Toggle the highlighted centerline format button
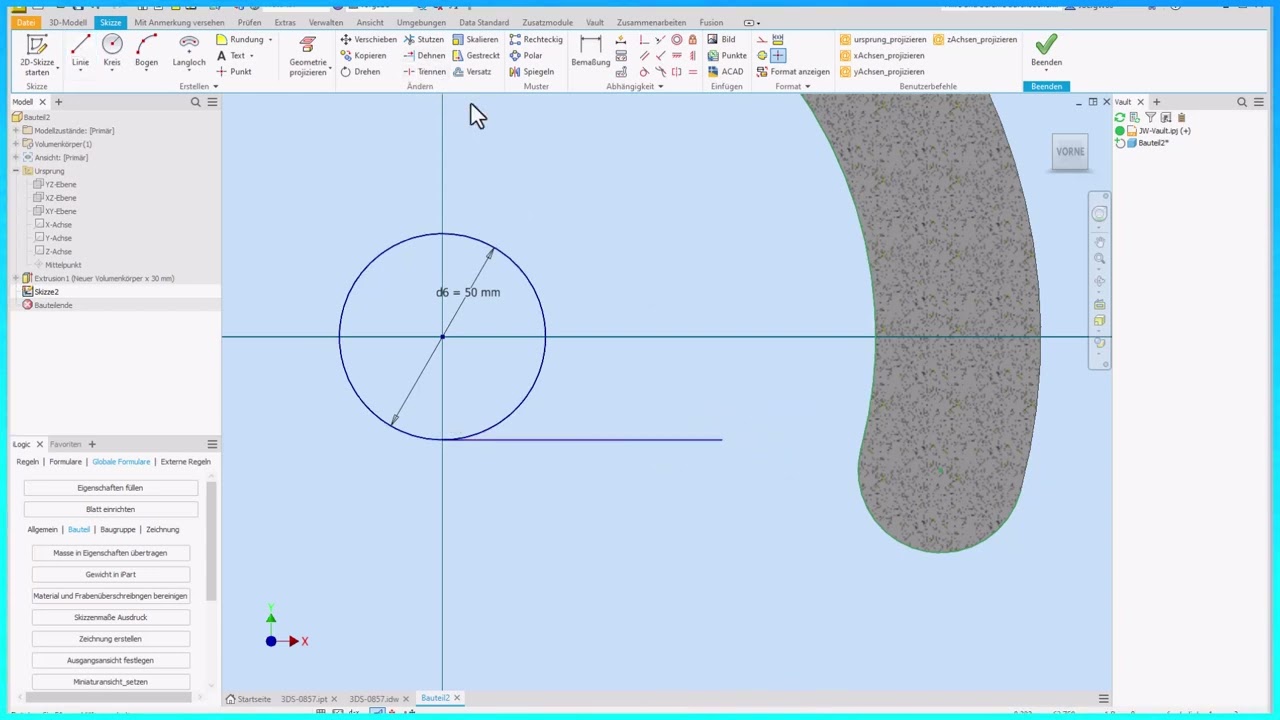1280x720 pixels. point(778,55)
